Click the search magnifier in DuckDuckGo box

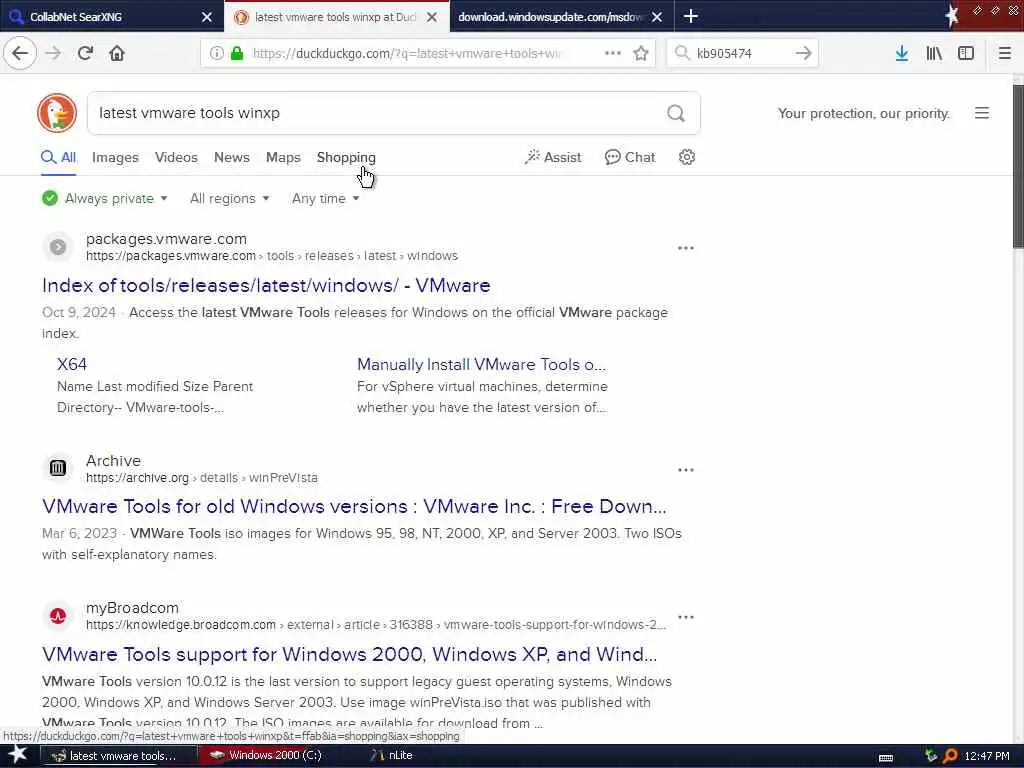click(x=676, y=114)
